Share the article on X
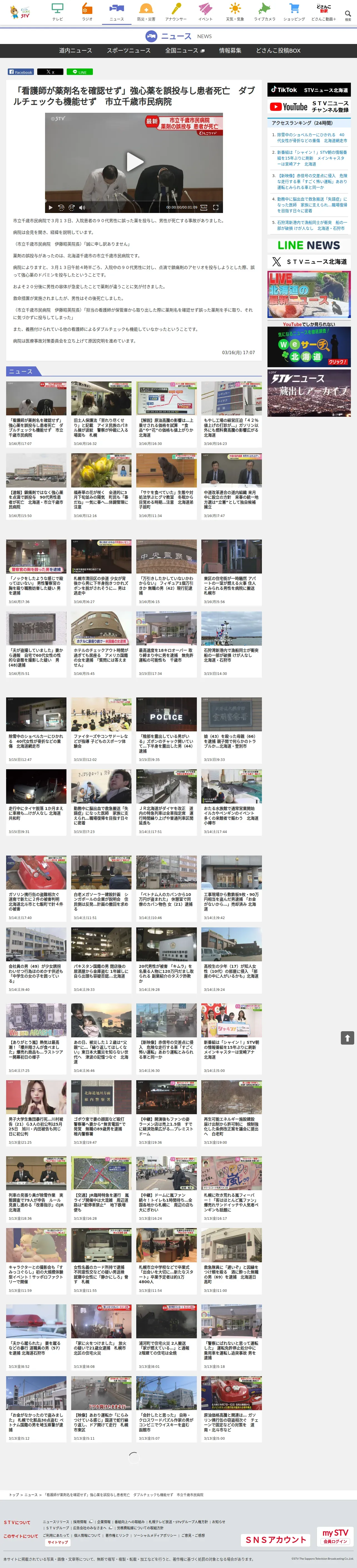Screen dimensions: 357x1568 point(50,72)
